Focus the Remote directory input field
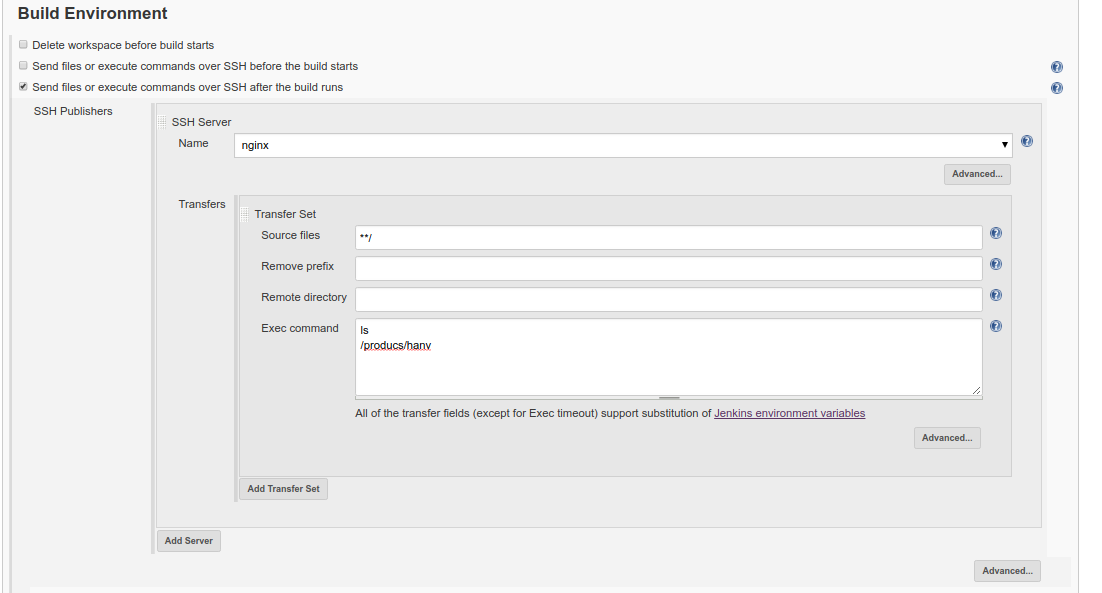 point(668,299)
